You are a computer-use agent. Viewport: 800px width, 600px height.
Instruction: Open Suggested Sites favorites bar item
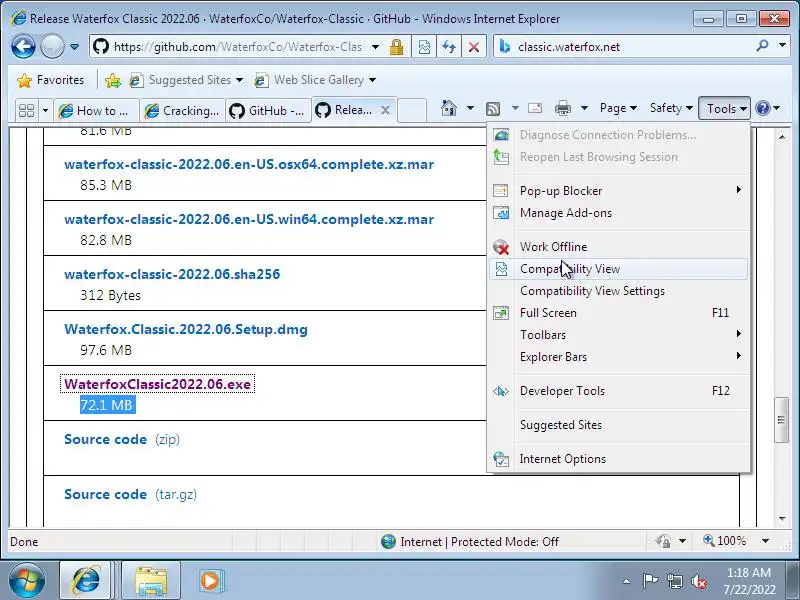coord(186,80)
